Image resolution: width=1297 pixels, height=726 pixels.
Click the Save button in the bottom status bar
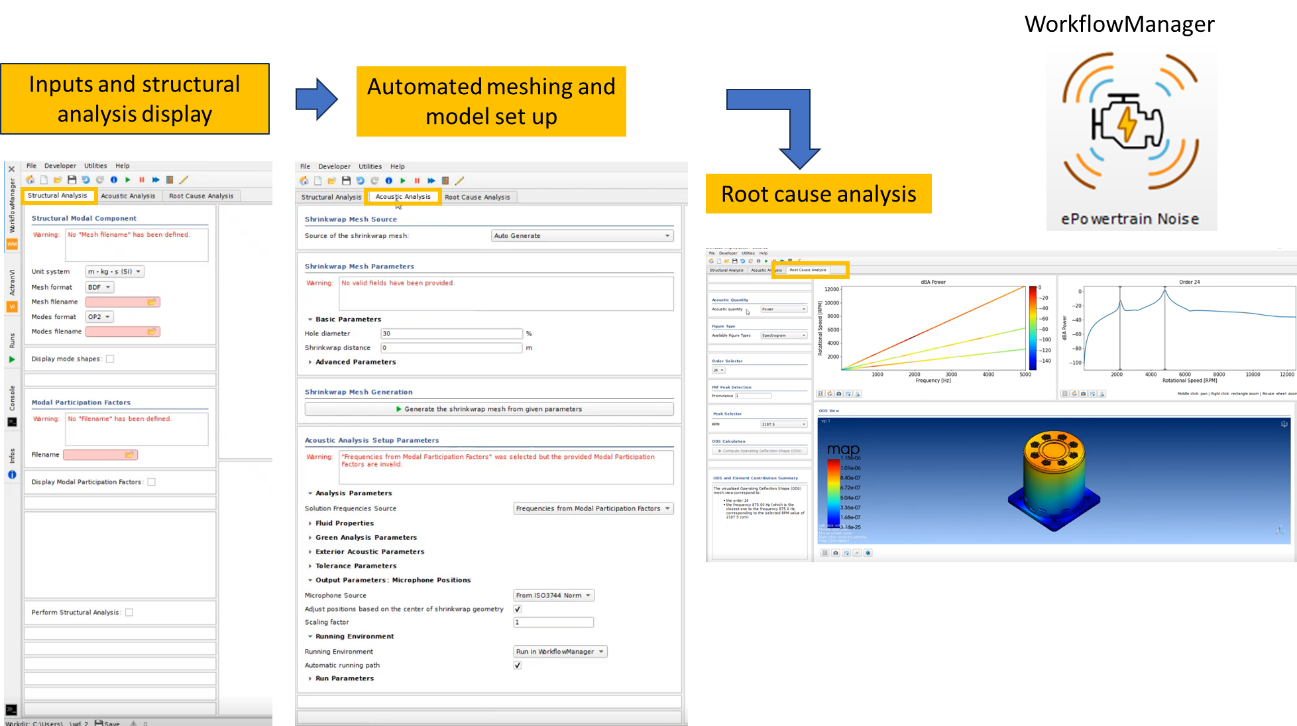coord(107,722)
